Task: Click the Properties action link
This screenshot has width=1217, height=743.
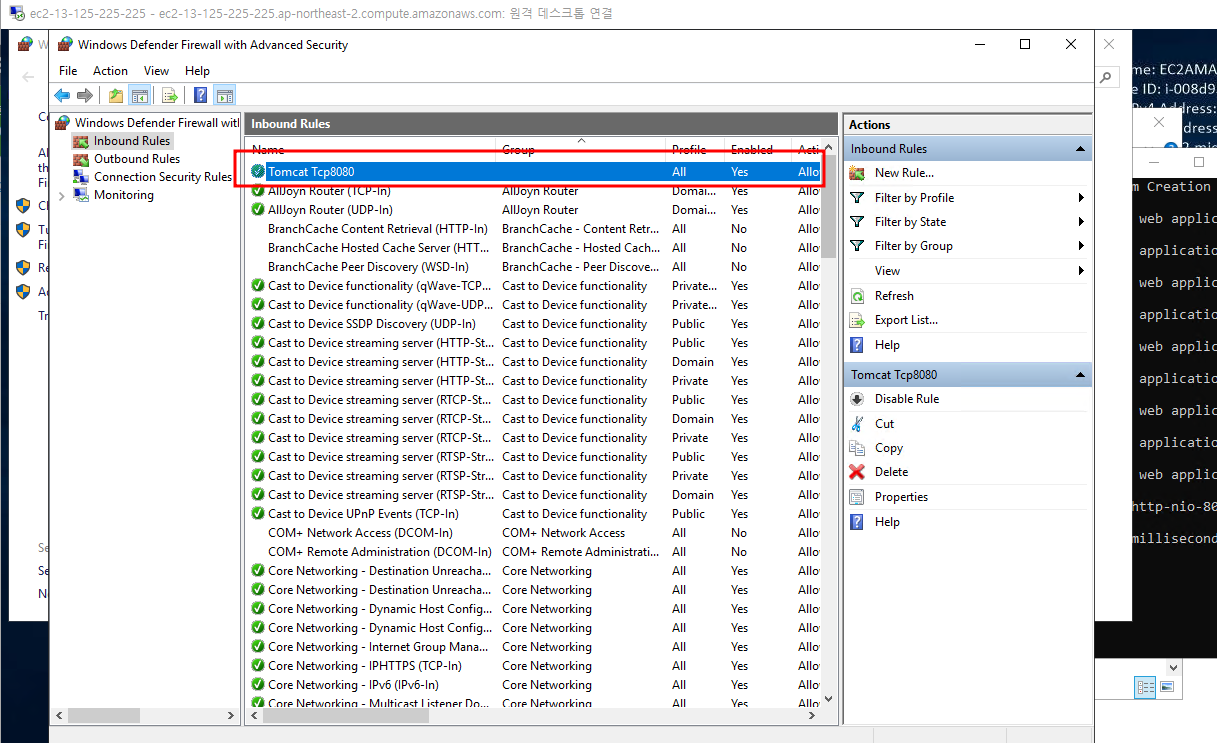Action: tap(901, 497)
